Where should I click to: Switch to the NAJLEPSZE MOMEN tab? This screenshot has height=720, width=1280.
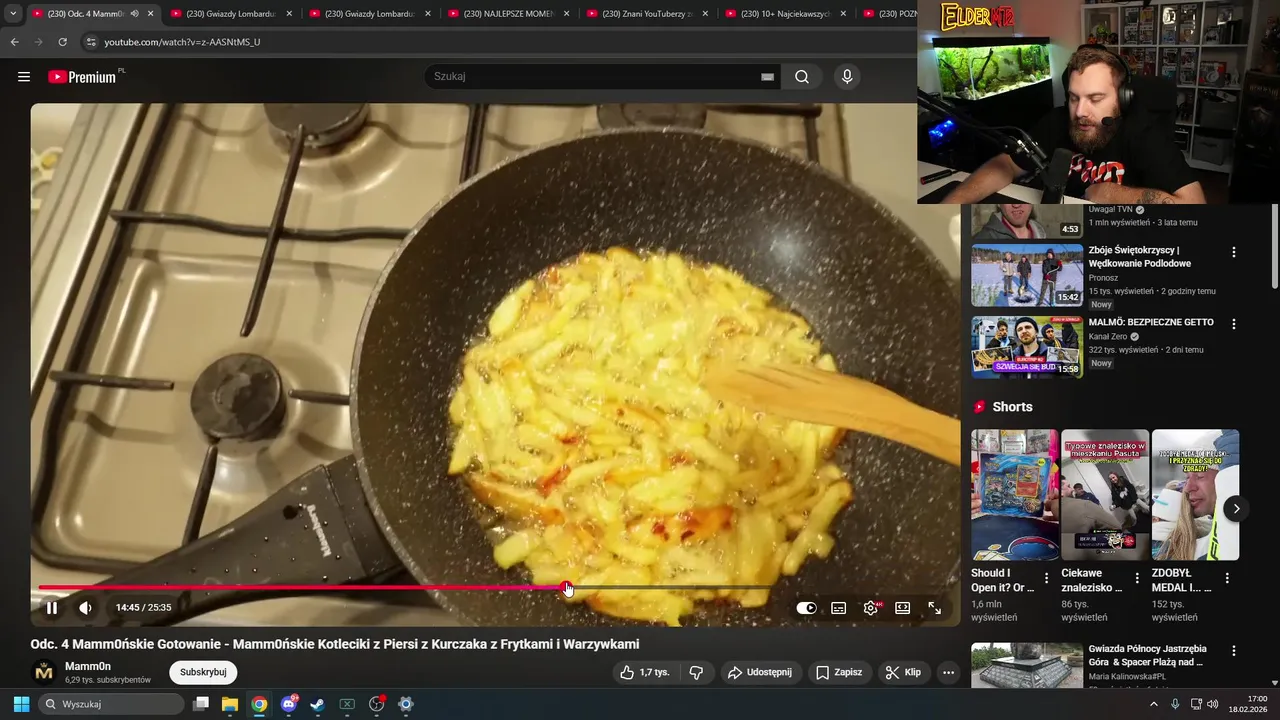click(x=508, y=14)
